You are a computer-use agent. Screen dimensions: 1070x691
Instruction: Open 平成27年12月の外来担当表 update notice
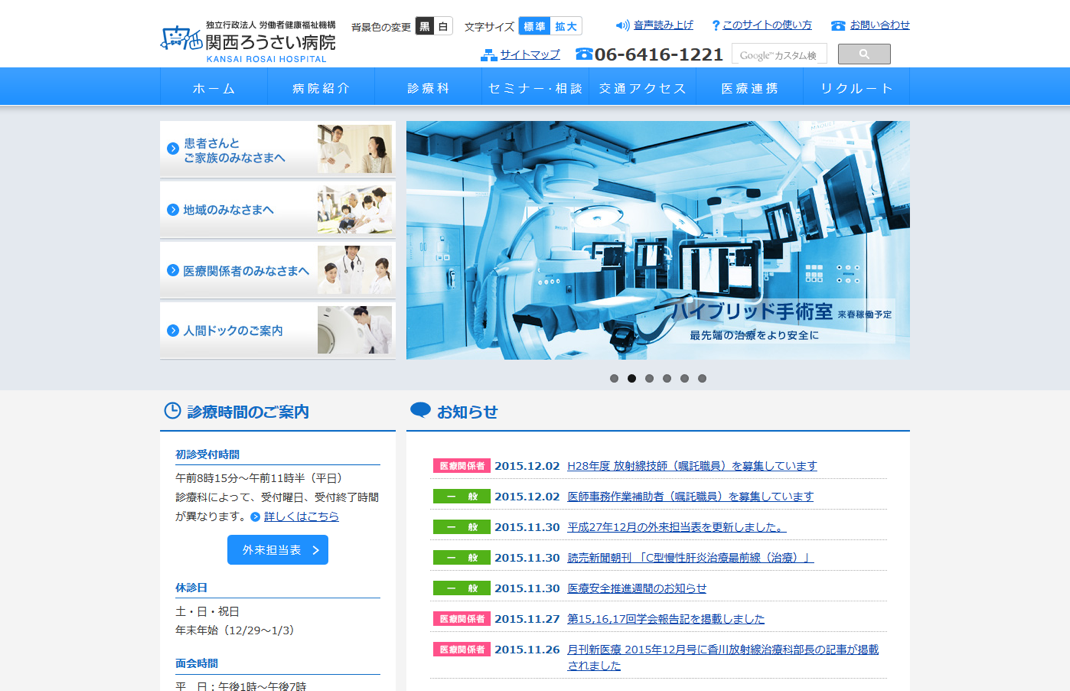[x=677, y=527]
